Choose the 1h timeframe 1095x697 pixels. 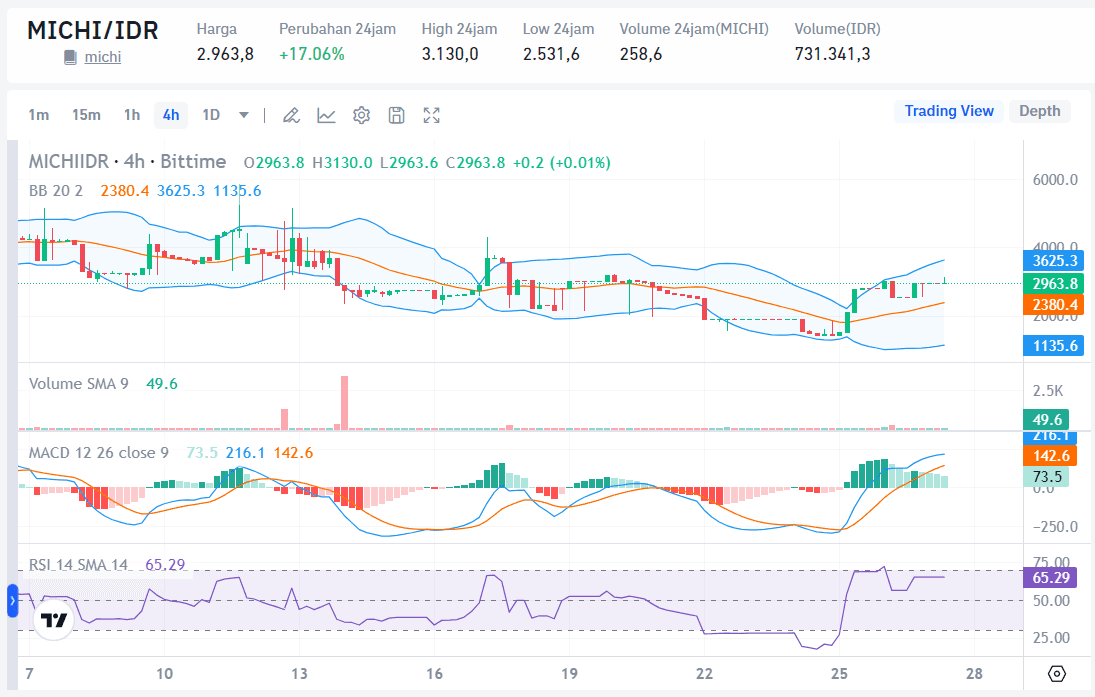click(x=132, y=115)
